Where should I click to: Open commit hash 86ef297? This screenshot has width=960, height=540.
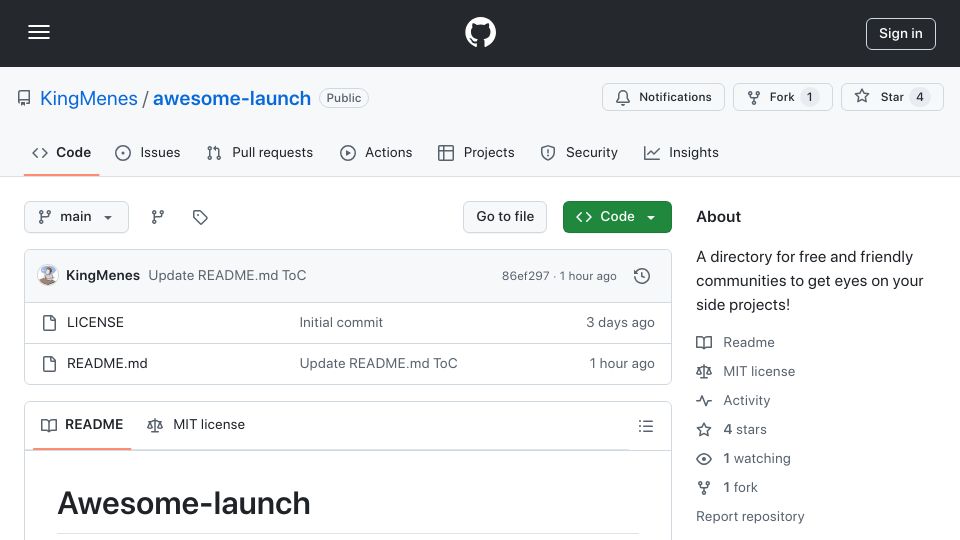(x=525, y=276)
